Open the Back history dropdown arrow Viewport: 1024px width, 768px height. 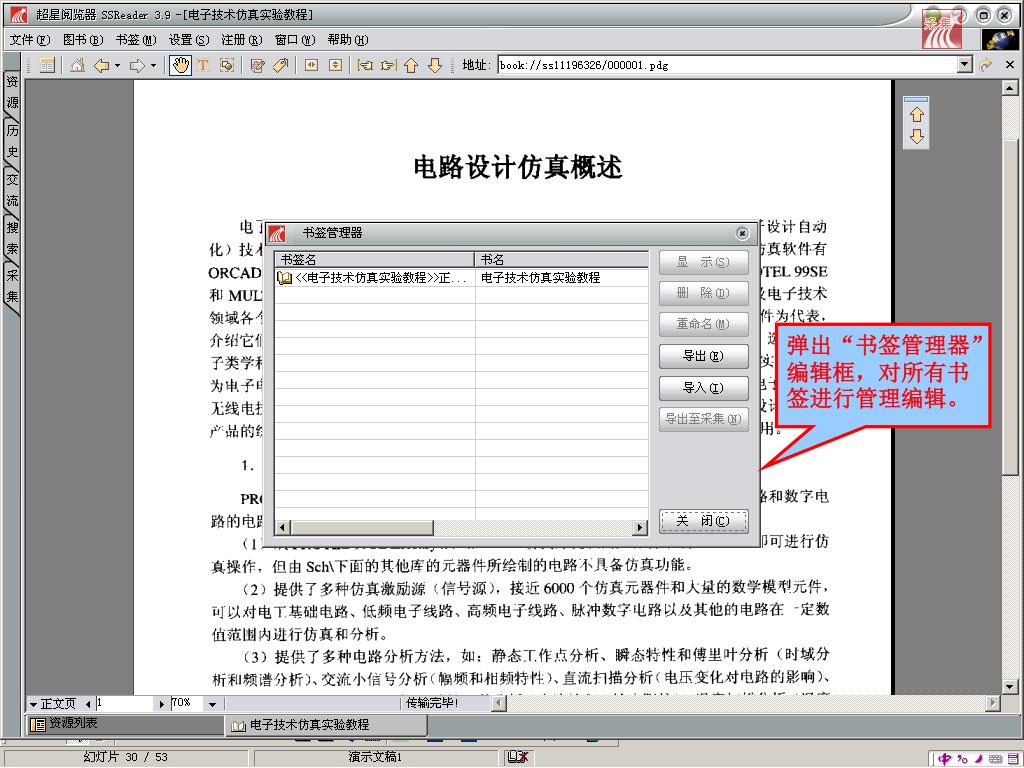pyautogui.click(x=118, y=65)
